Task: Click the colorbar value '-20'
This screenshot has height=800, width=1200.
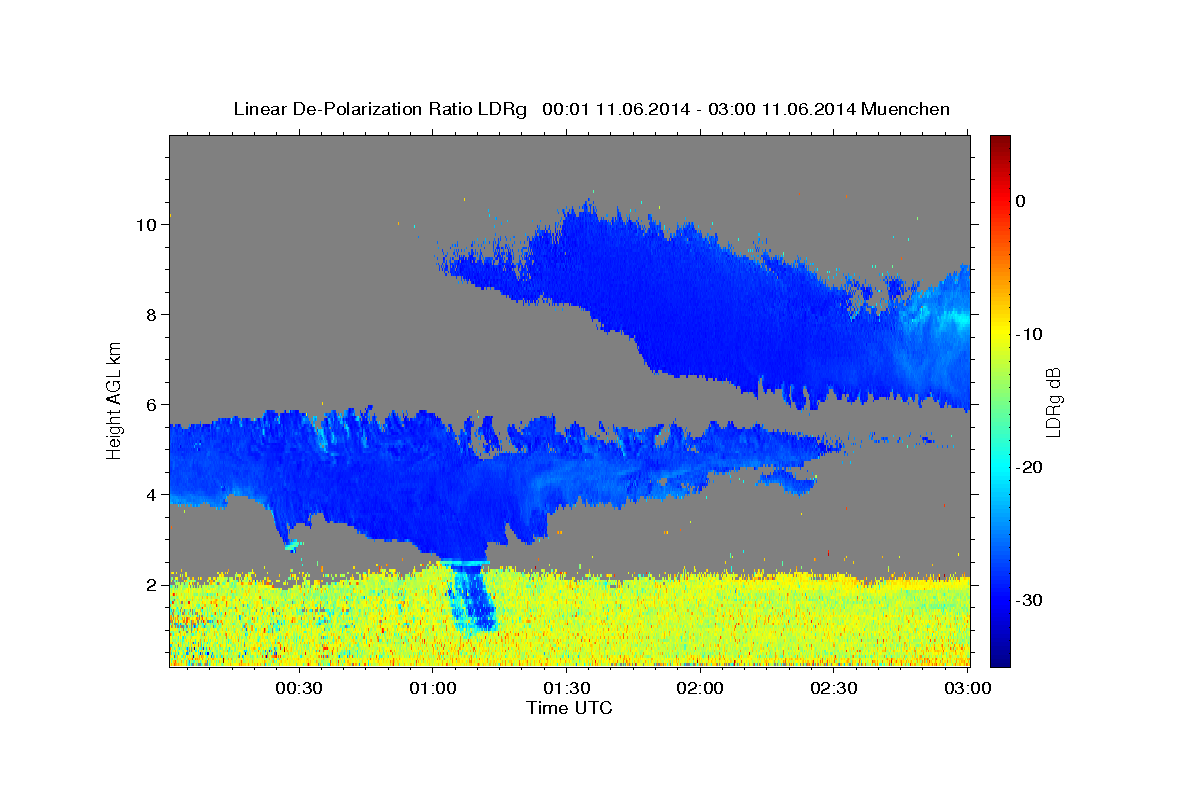Action: (x=1030, y=467)
